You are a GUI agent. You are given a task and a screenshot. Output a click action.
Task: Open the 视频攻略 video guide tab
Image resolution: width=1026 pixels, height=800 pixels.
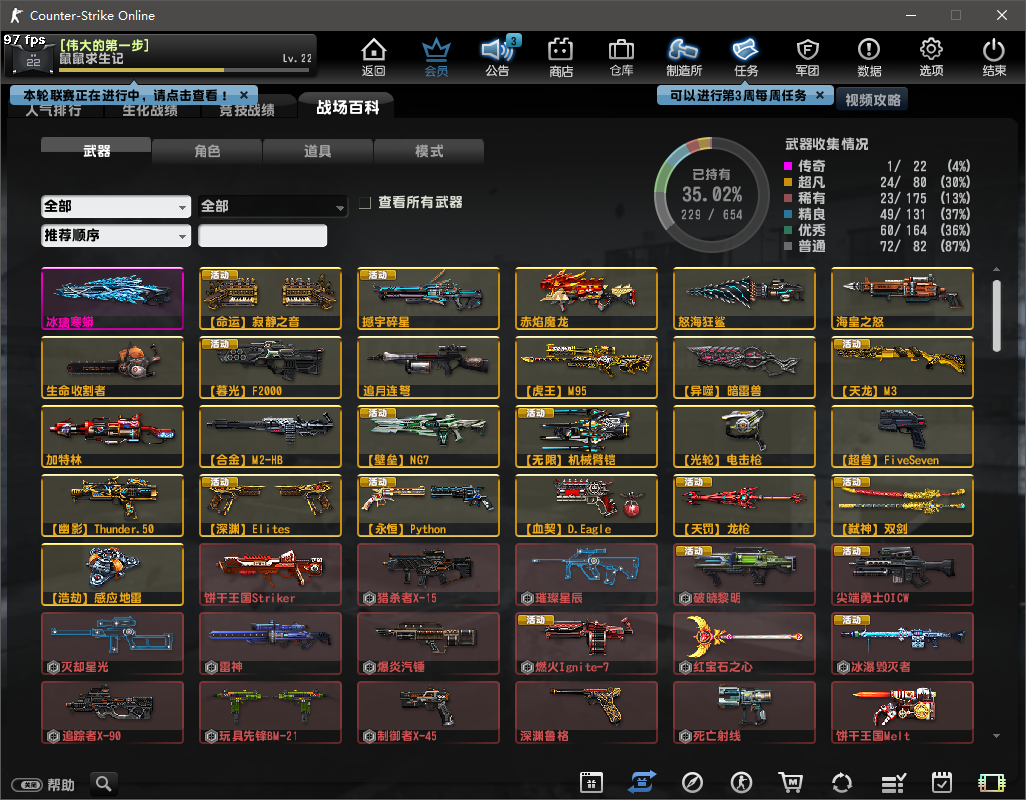click(872, 100)
